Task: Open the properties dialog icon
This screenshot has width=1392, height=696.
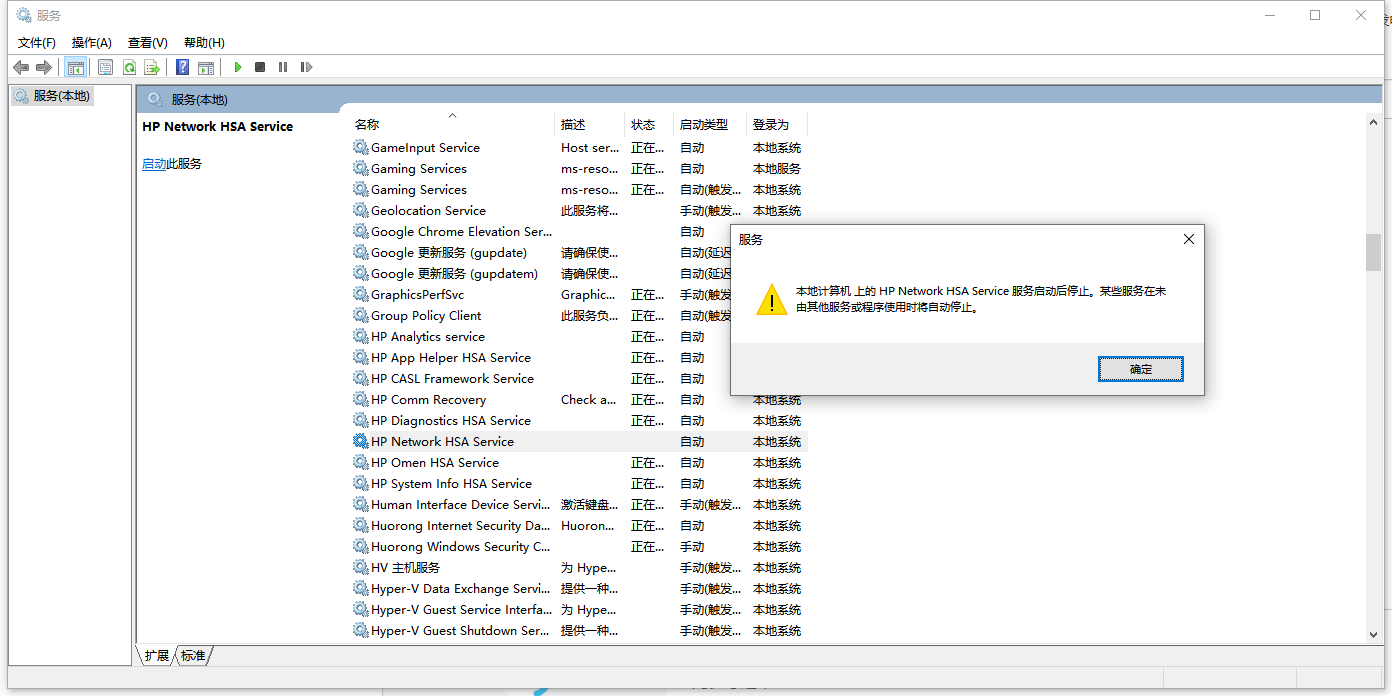Action: point(105,67)
